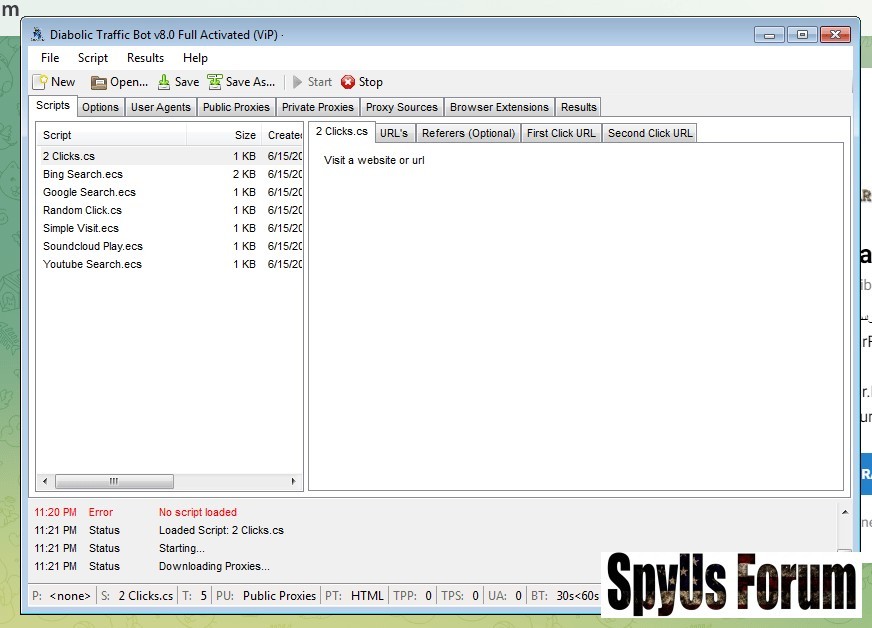Switch to the Public Proxies tab
Screen dimensions: 872x628
click(236, 107)
